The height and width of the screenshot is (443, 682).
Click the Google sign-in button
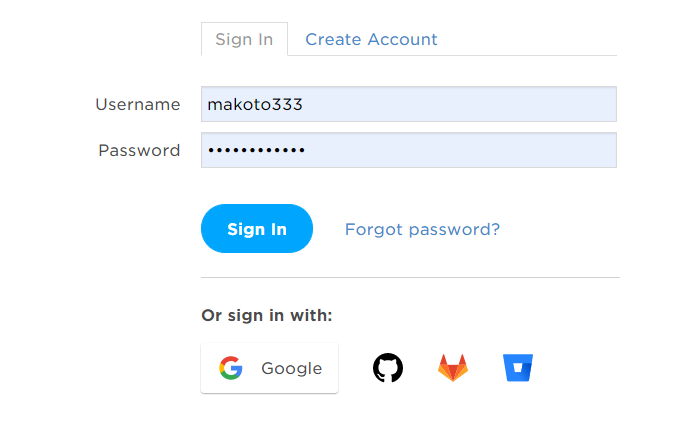click(270, 368)
